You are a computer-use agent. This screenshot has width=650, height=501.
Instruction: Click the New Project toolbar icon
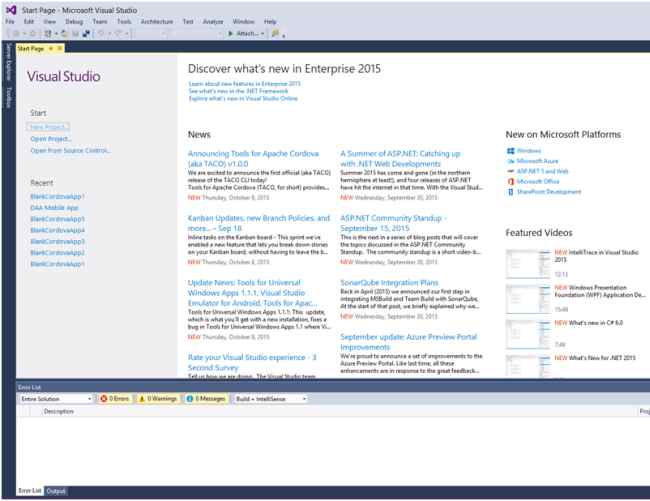(x=48, y=34)
